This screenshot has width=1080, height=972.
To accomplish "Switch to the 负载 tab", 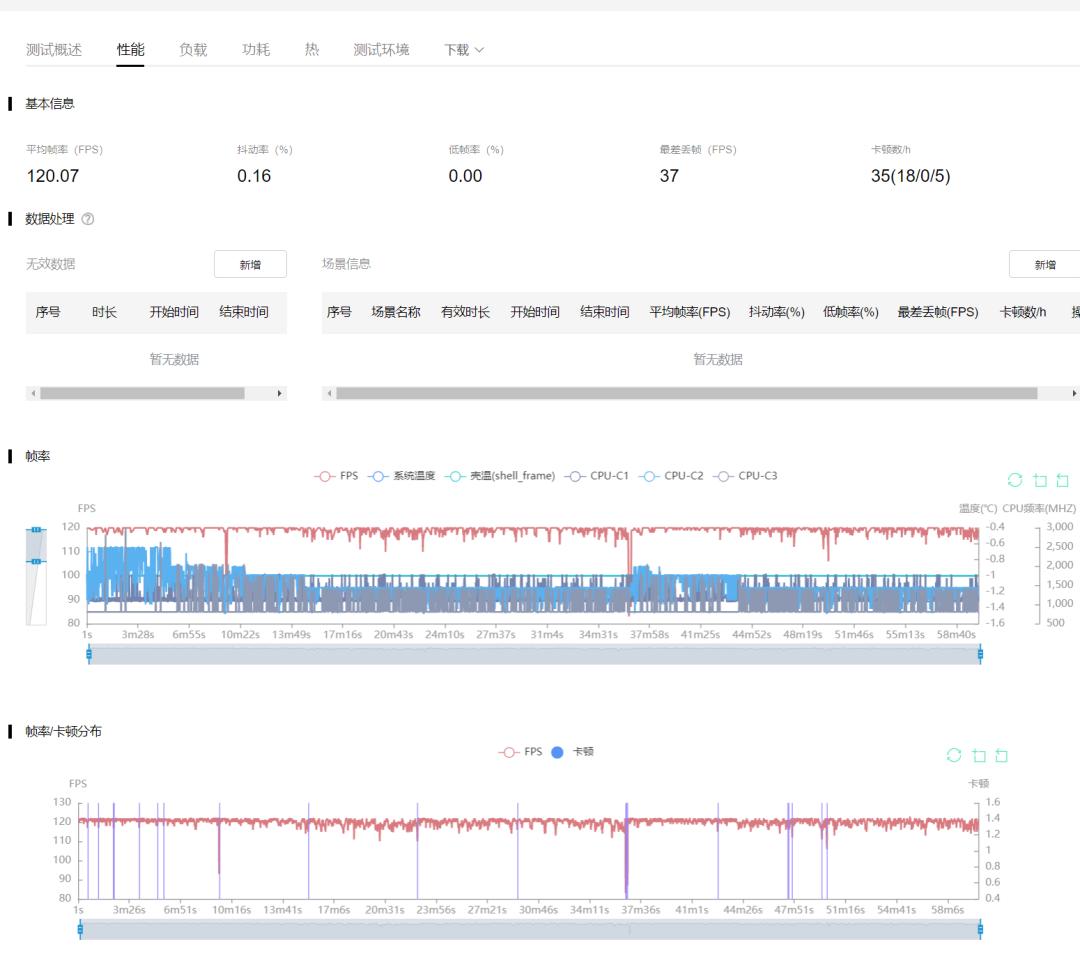I will click(193, 50).
